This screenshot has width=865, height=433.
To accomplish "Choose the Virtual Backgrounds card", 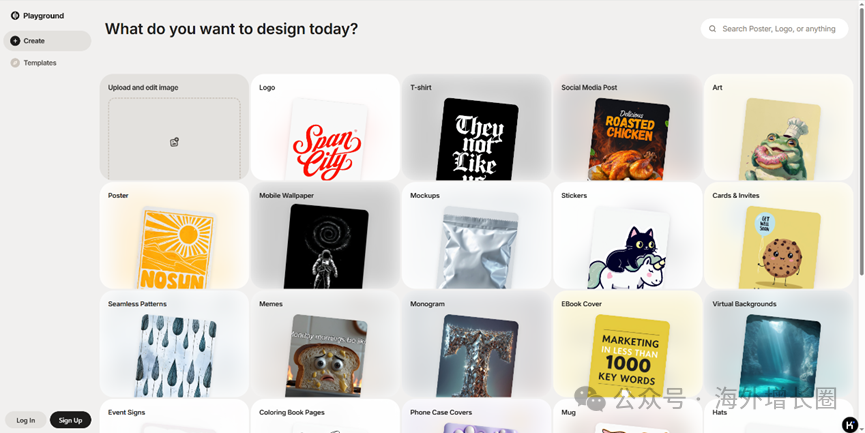I will click(x=779, y=344).
